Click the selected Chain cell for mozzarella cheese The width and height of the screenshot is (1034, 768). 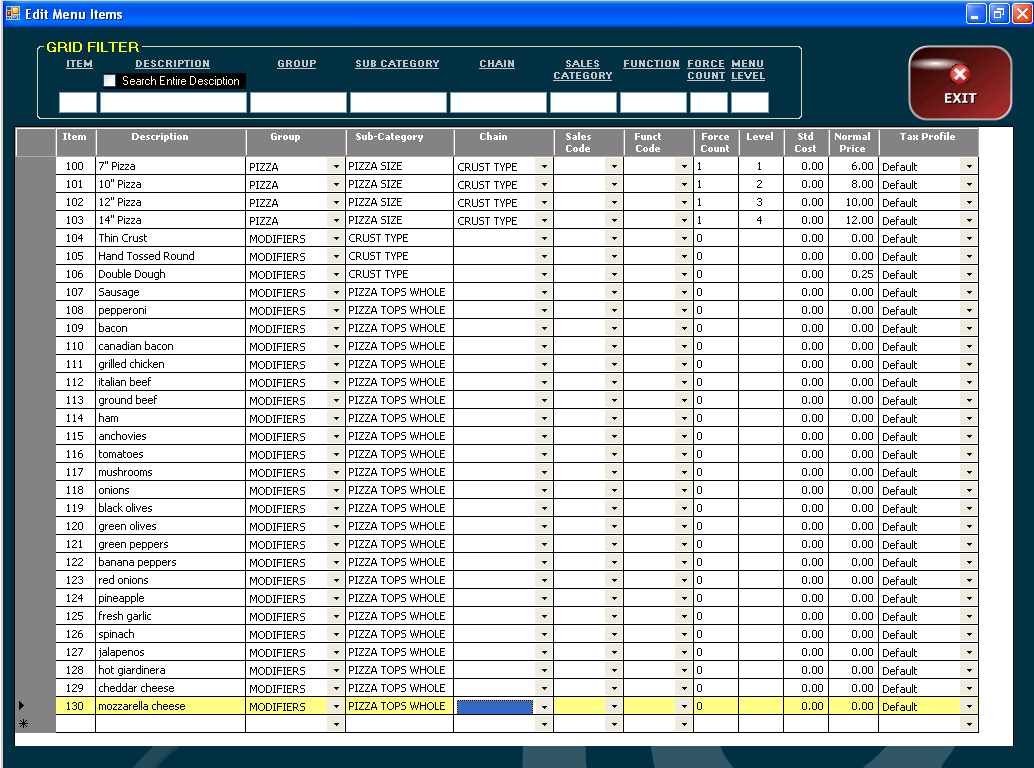click(x=495, y=707)
